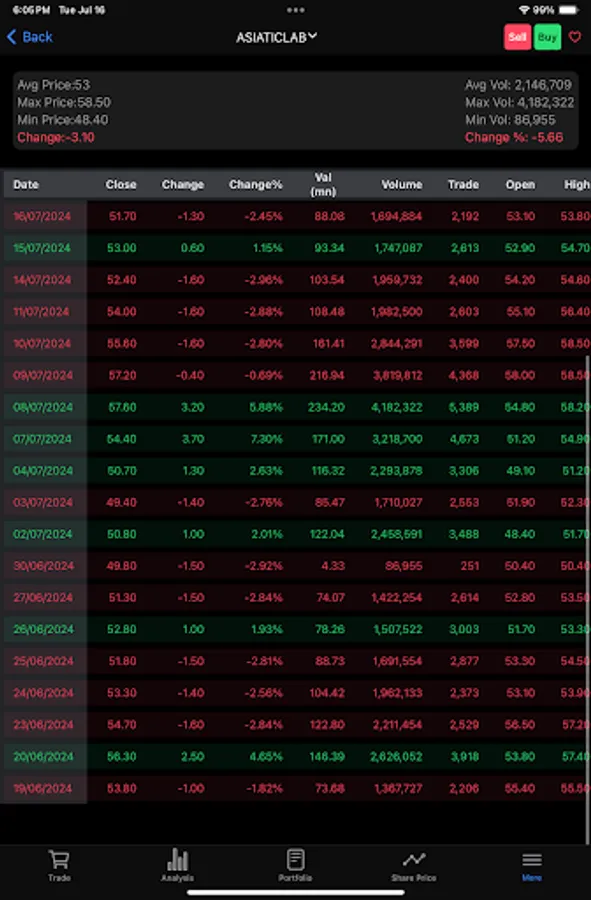Sort by the Open column header
The width and height of the screenshot is (591, 900).
tap(520, 184)
